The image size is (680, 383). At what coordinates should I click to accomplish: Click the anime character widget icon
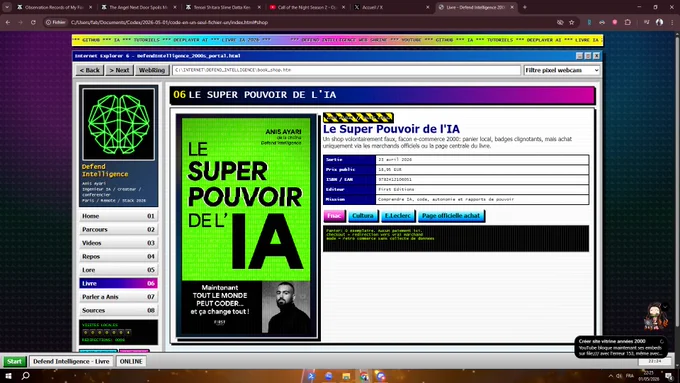[654, 317]
